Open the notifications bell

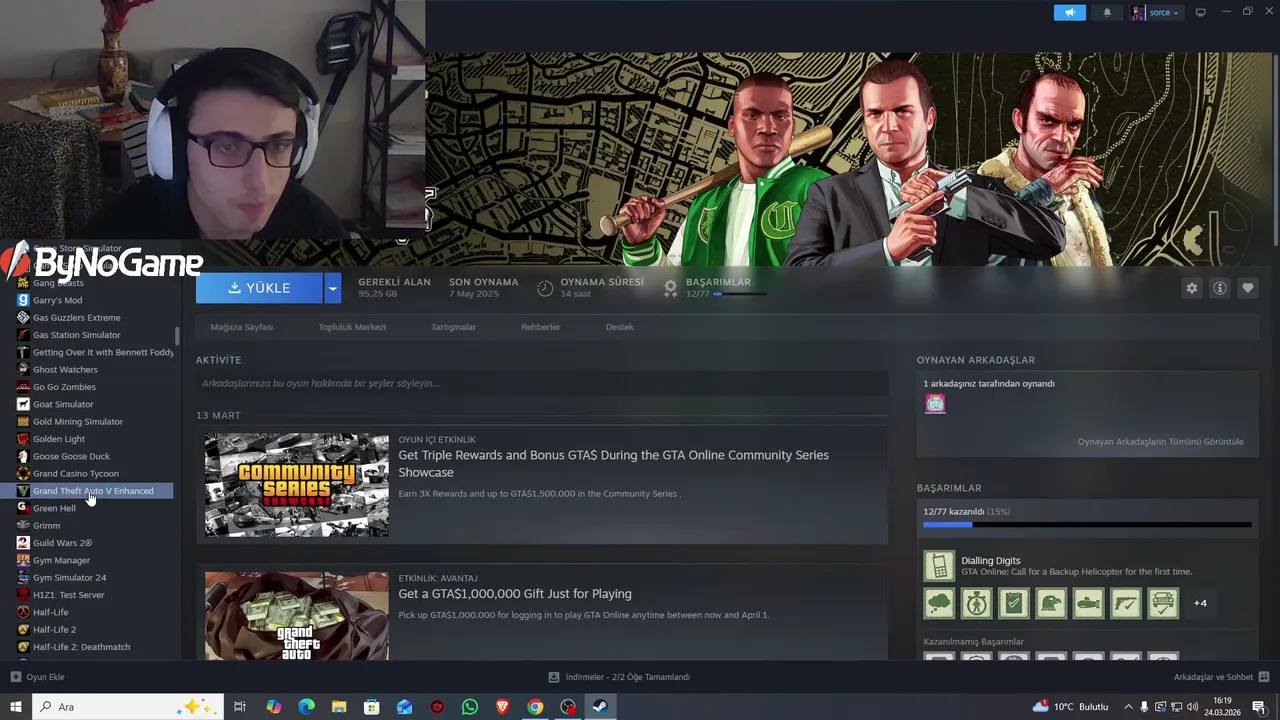tap(1107, 13)
